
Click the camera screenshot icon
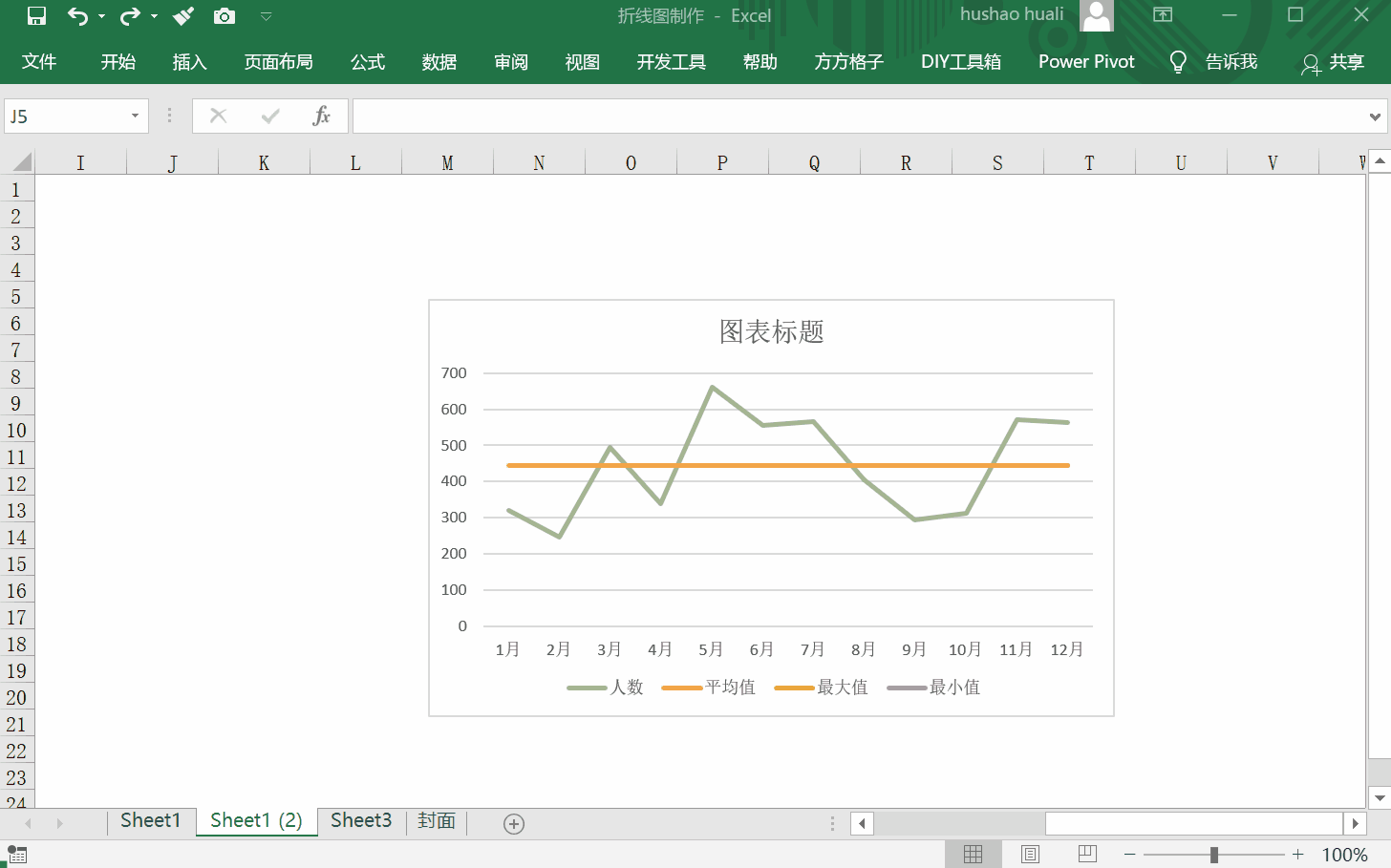[x=225, y=15]
